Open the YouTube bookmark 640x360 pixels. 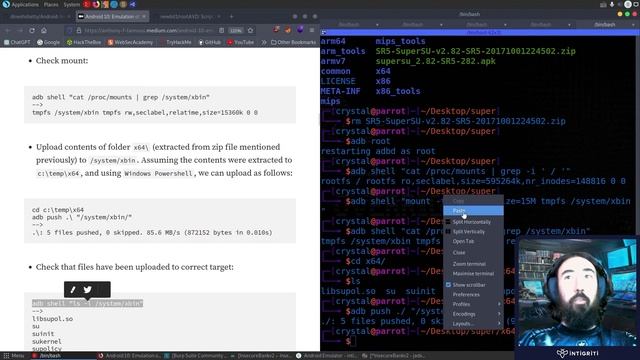pos(240,42)
